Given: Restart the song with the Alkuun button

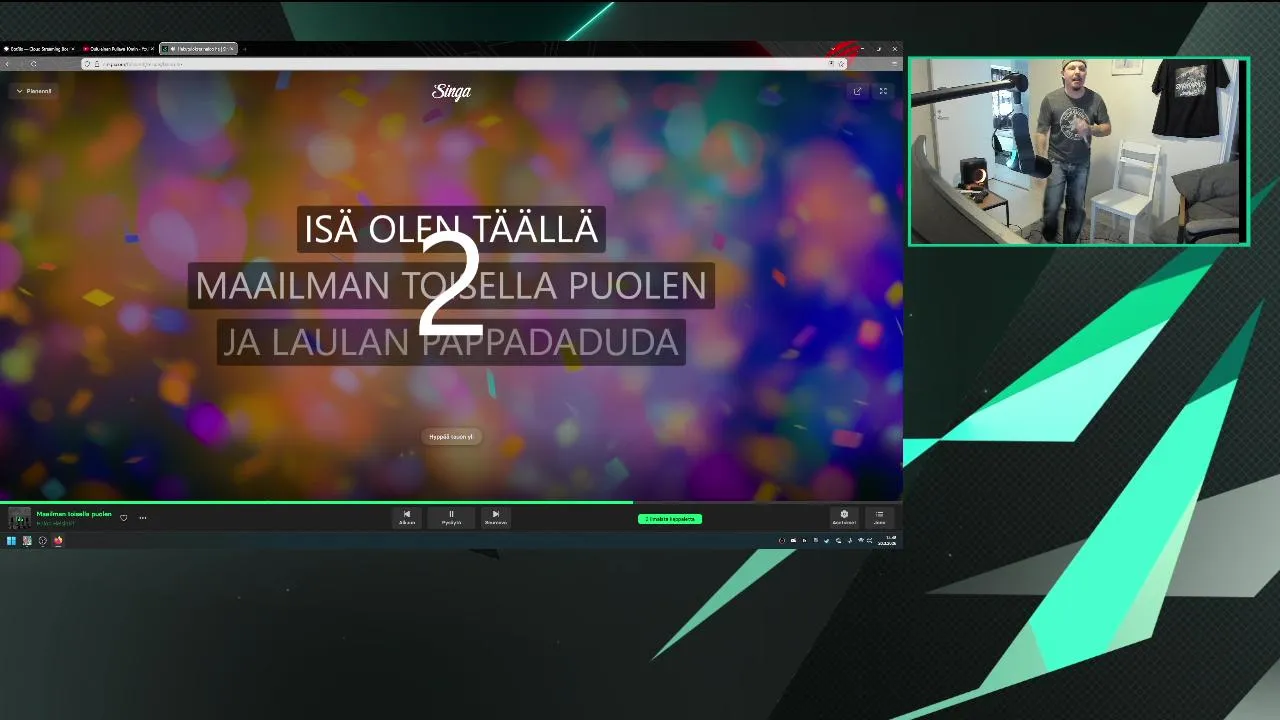Looking at the screenshot, I should pyautogui.click(x=407, y=517).
